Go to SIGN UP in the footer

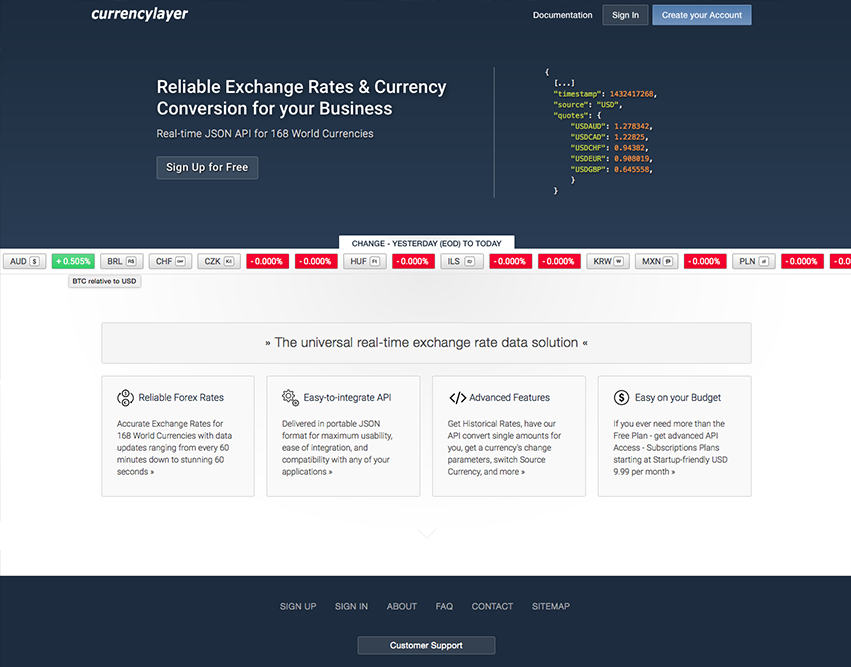(298, 606)
